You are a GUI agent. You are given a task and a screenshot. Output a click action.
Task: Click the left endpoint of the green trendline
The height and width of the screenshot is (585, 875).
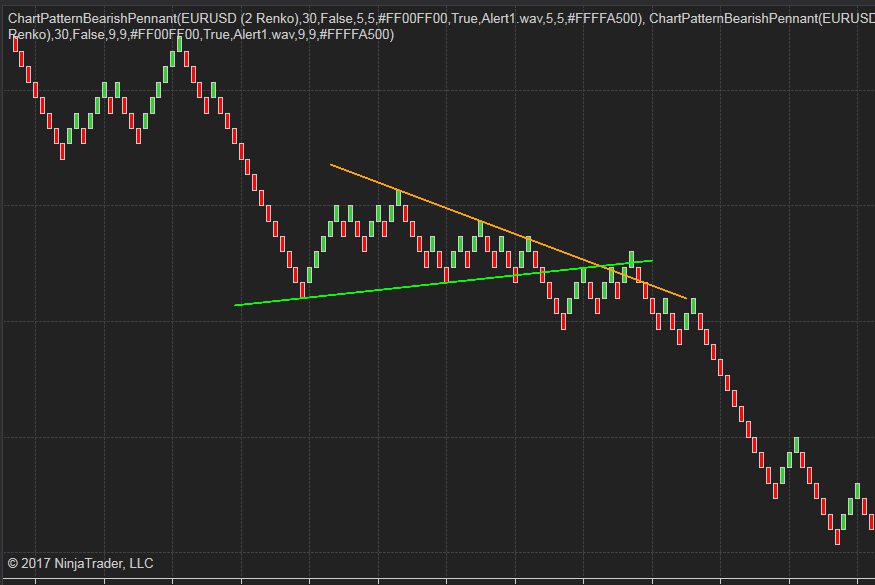[237, 304]
